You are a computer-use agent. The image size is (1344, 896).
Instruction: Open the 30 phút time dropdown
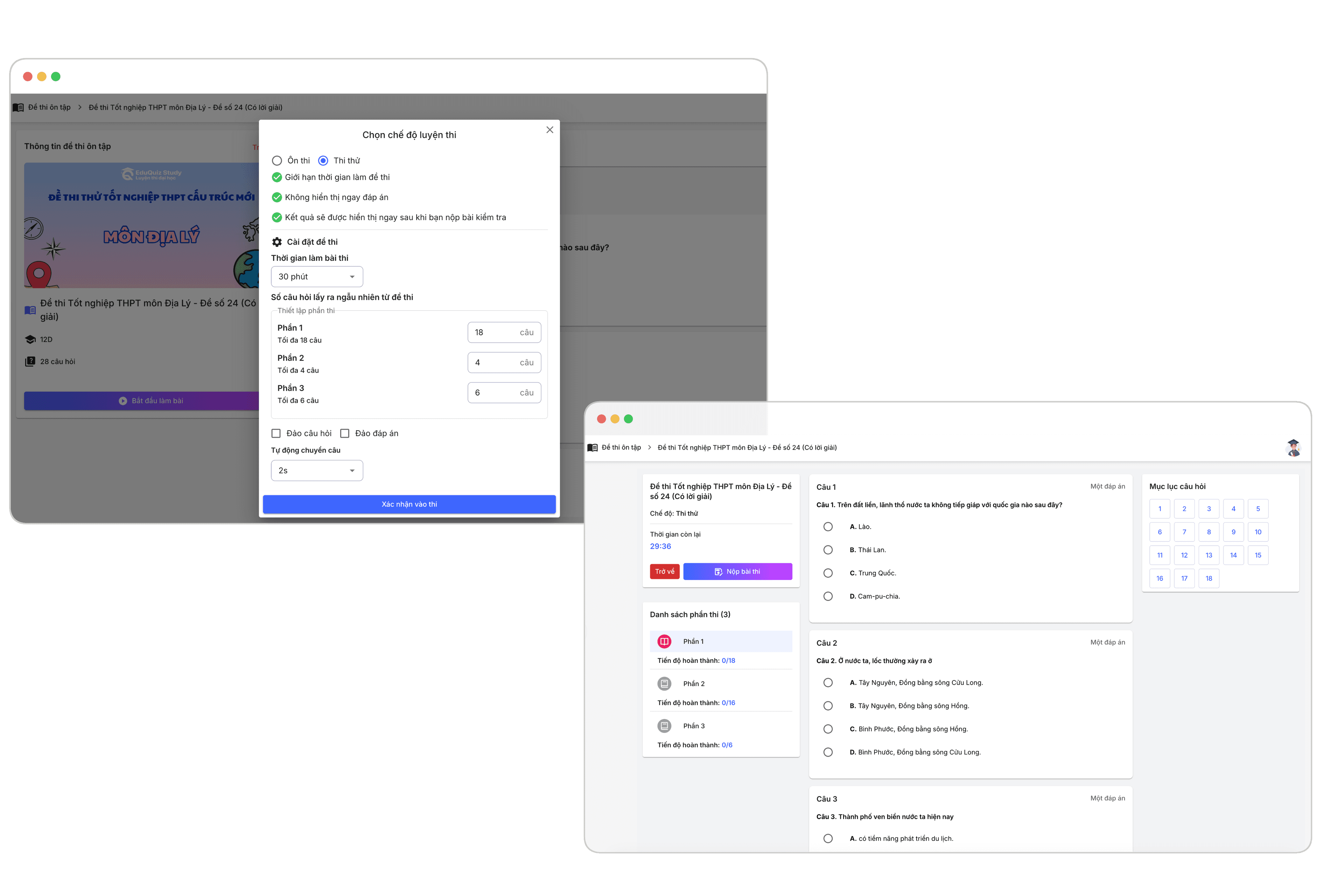pyautogui.click(x=316, y=276)
